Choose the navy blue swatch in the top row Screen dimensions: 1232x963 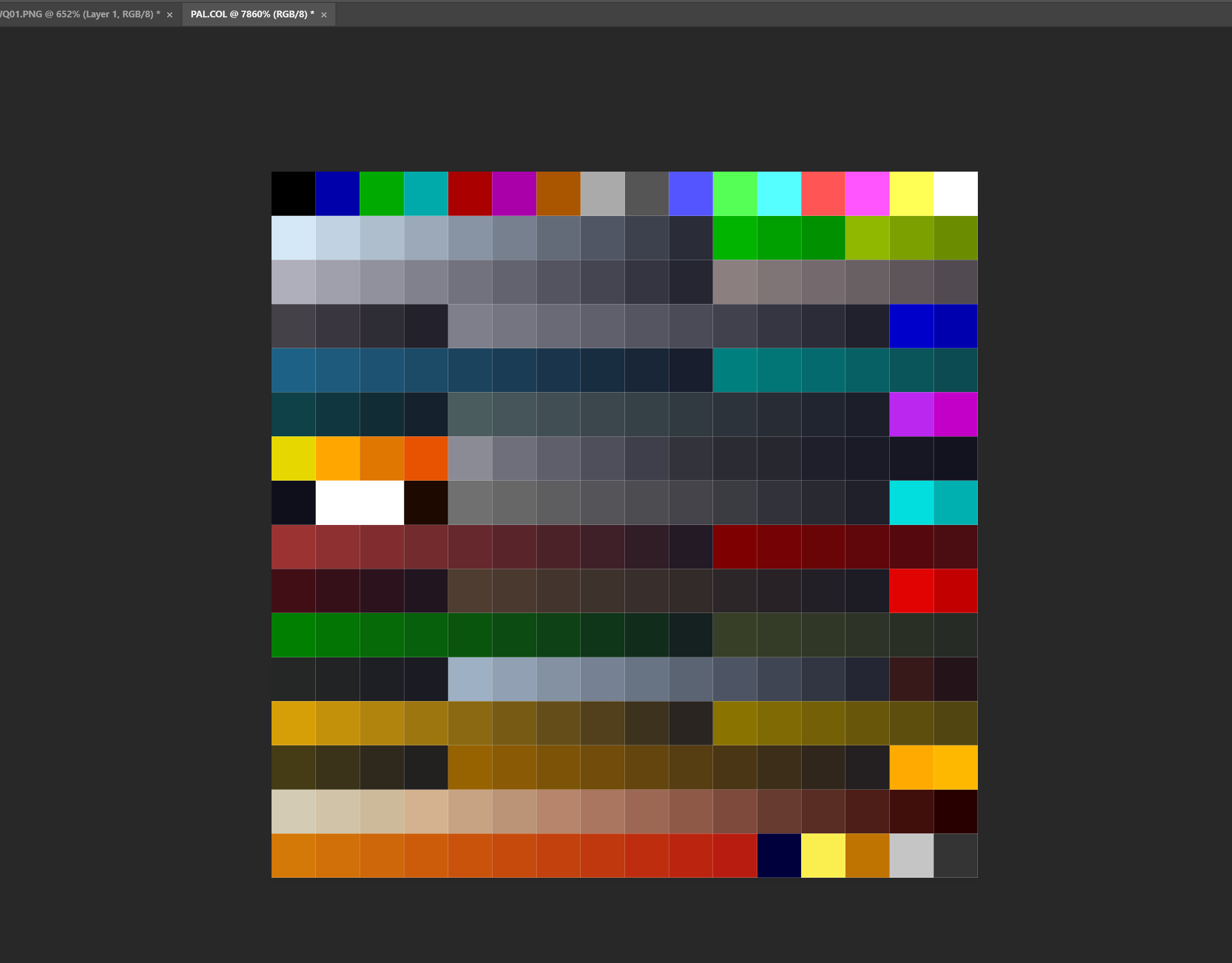(337, 193)
